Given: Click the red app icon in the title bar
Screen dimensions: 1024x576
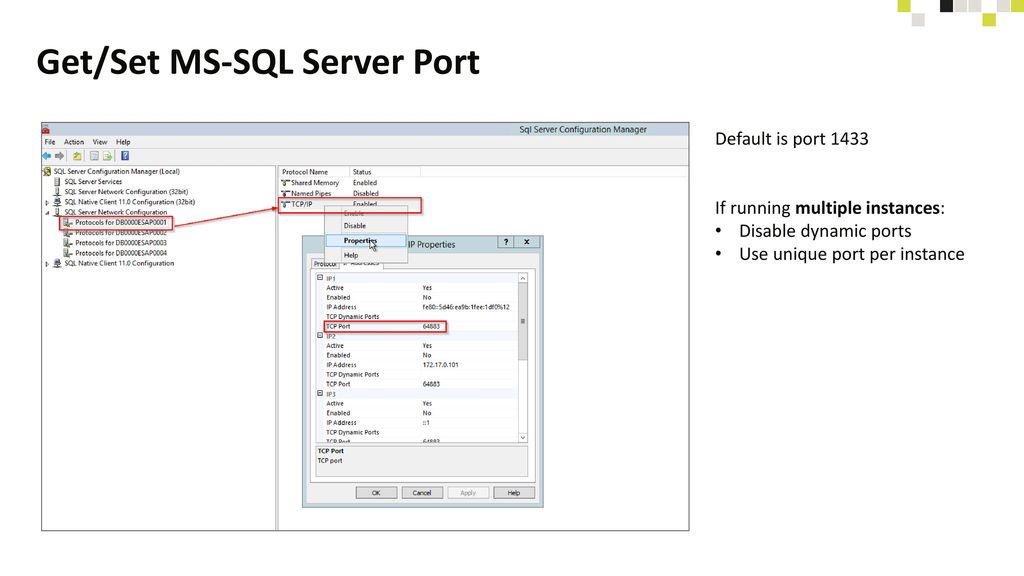Looking at the screenshot, I should [x=46, y=130].
